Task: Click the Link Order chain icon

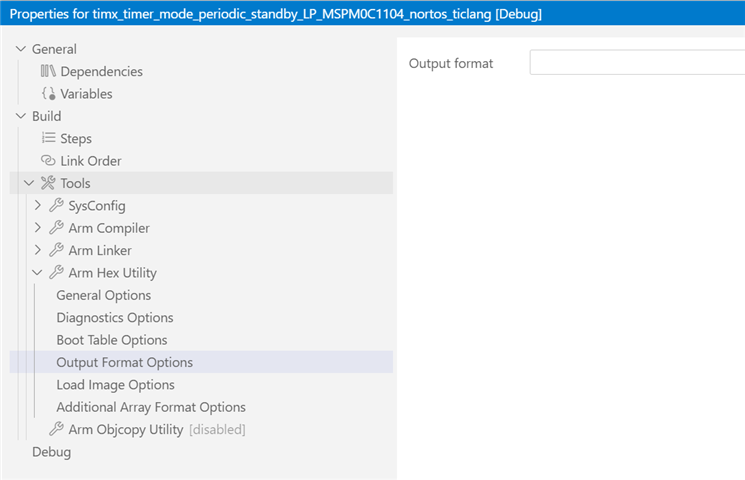Action: (x=48, y=161)
